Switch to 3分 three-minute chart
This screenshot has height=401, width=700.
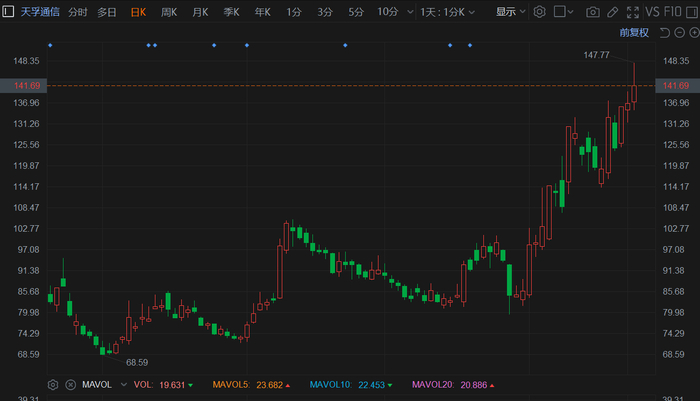coord(325,12)
